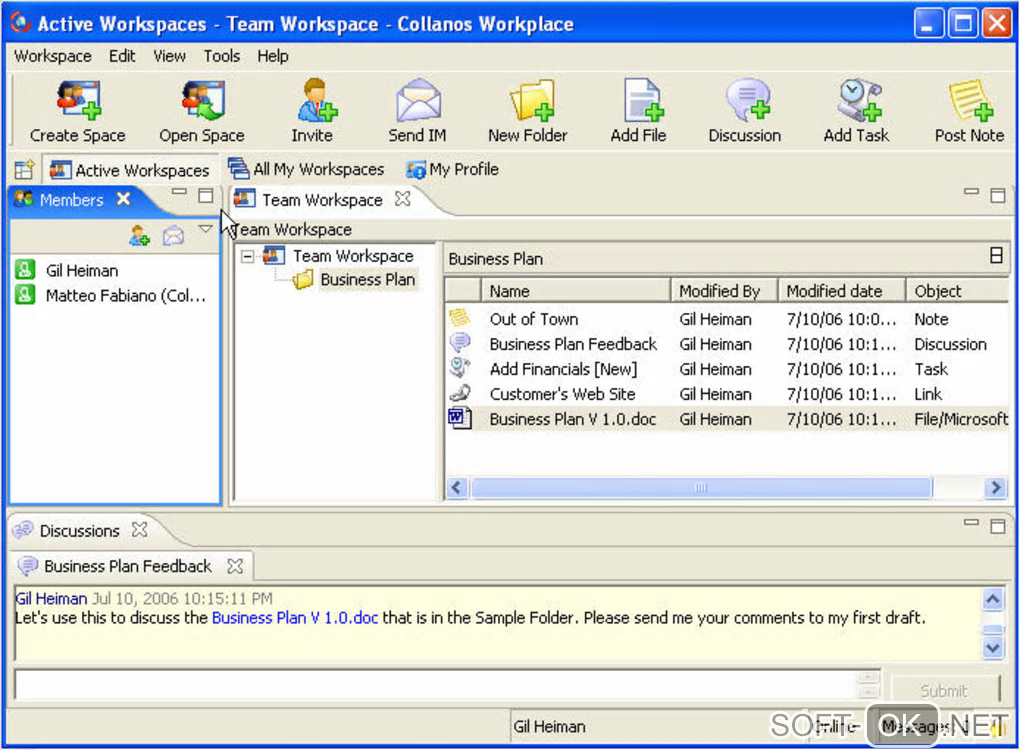Minimize the Members panel

coord(179,192)
